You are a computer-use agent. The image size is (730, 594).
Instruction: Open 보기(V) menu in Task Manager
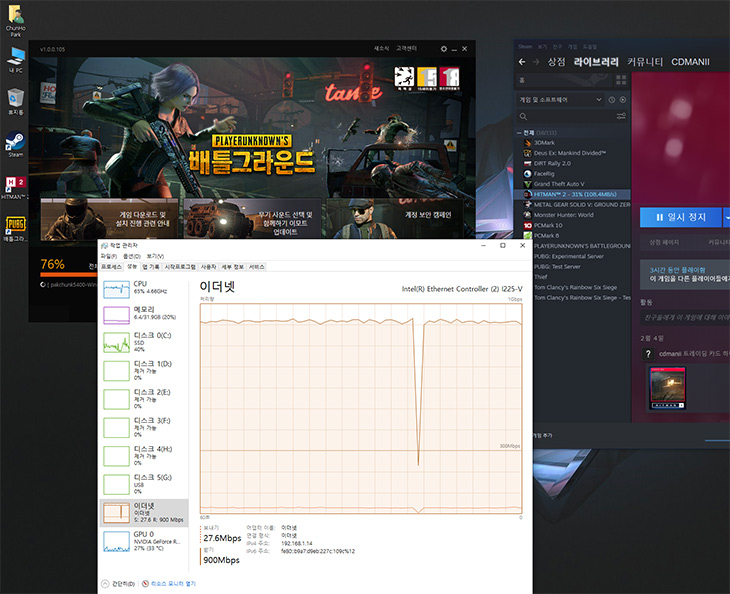[x=155, y=256]
